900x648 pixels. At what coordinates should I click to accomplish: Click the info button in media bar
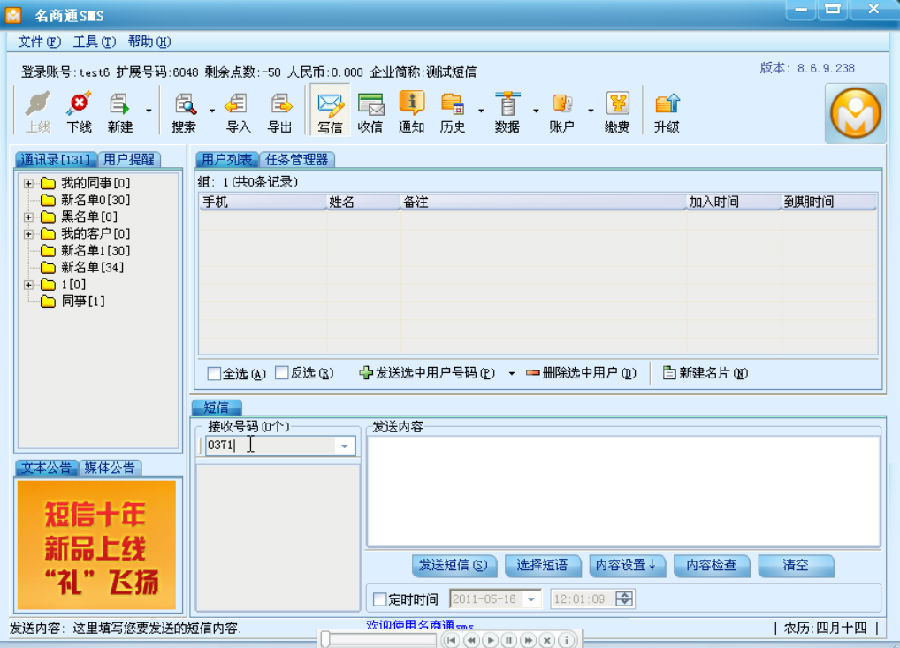(566, 640)
